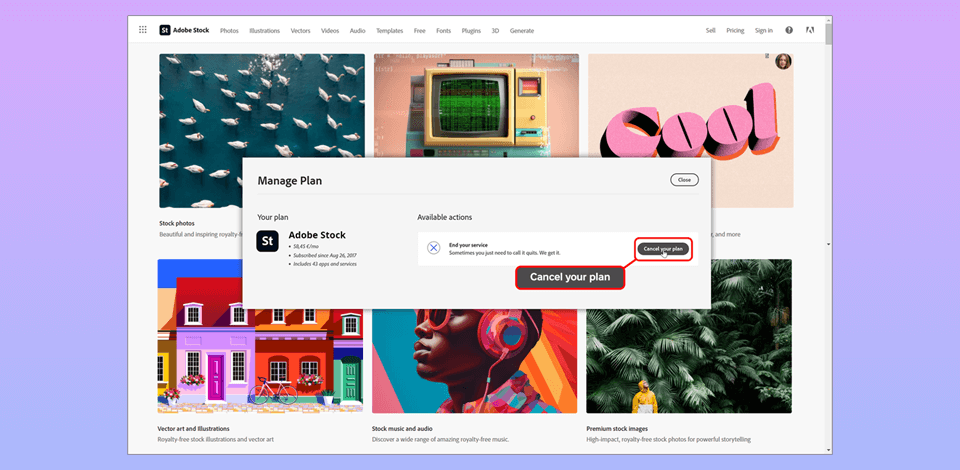
Task: Go to the Free section
Action: [419, 31]
